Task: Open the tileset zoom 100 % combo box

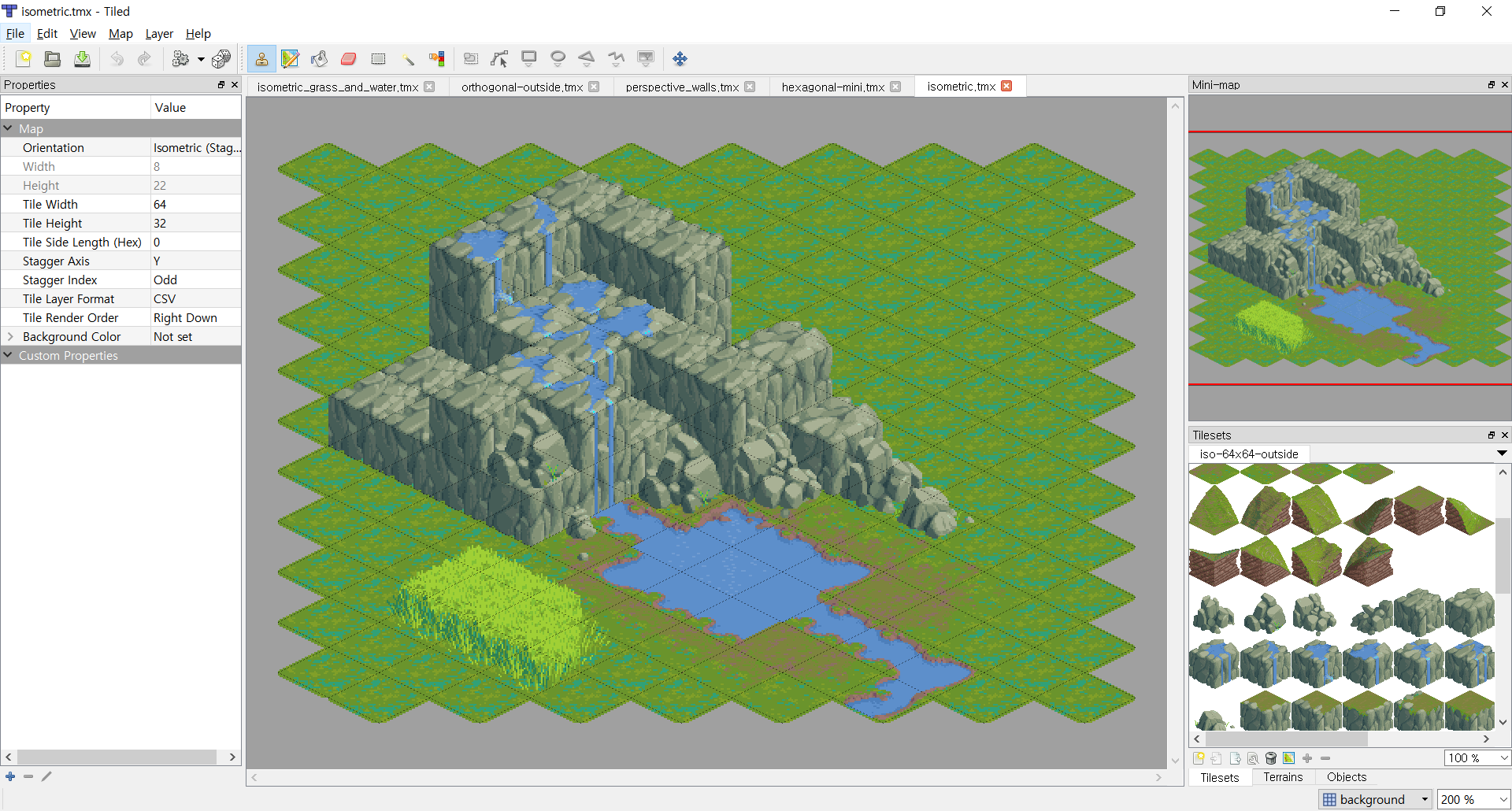Action: coord(1477,758)
